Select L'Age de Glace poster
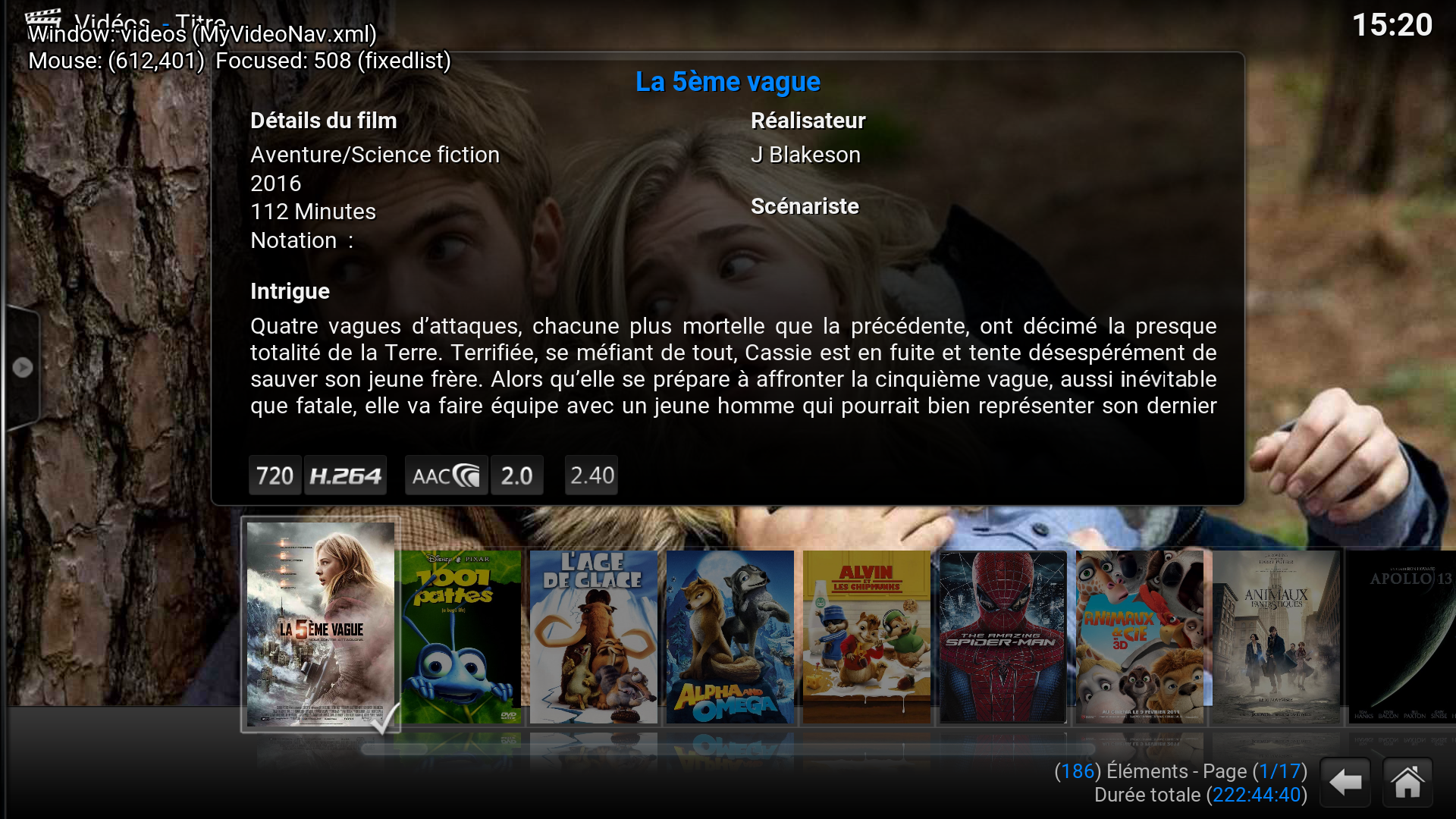This screenshot has width=1456, height=819. (x=594, y=637)
